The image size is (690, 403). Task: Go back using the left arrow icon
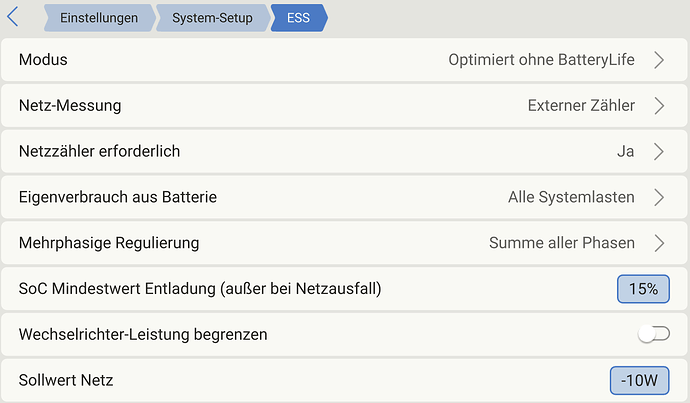(x=13, y=17)
